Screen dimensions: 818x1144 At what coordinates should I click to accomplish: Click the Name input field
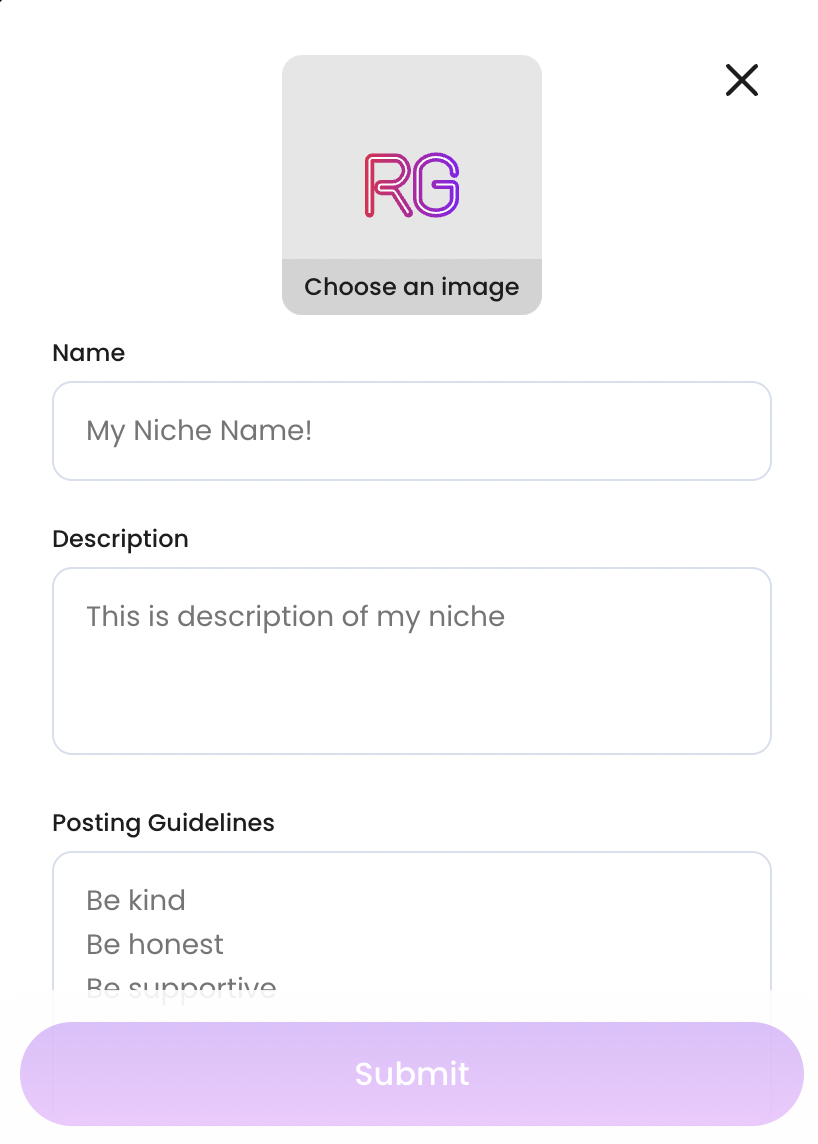tap(411, 430)
